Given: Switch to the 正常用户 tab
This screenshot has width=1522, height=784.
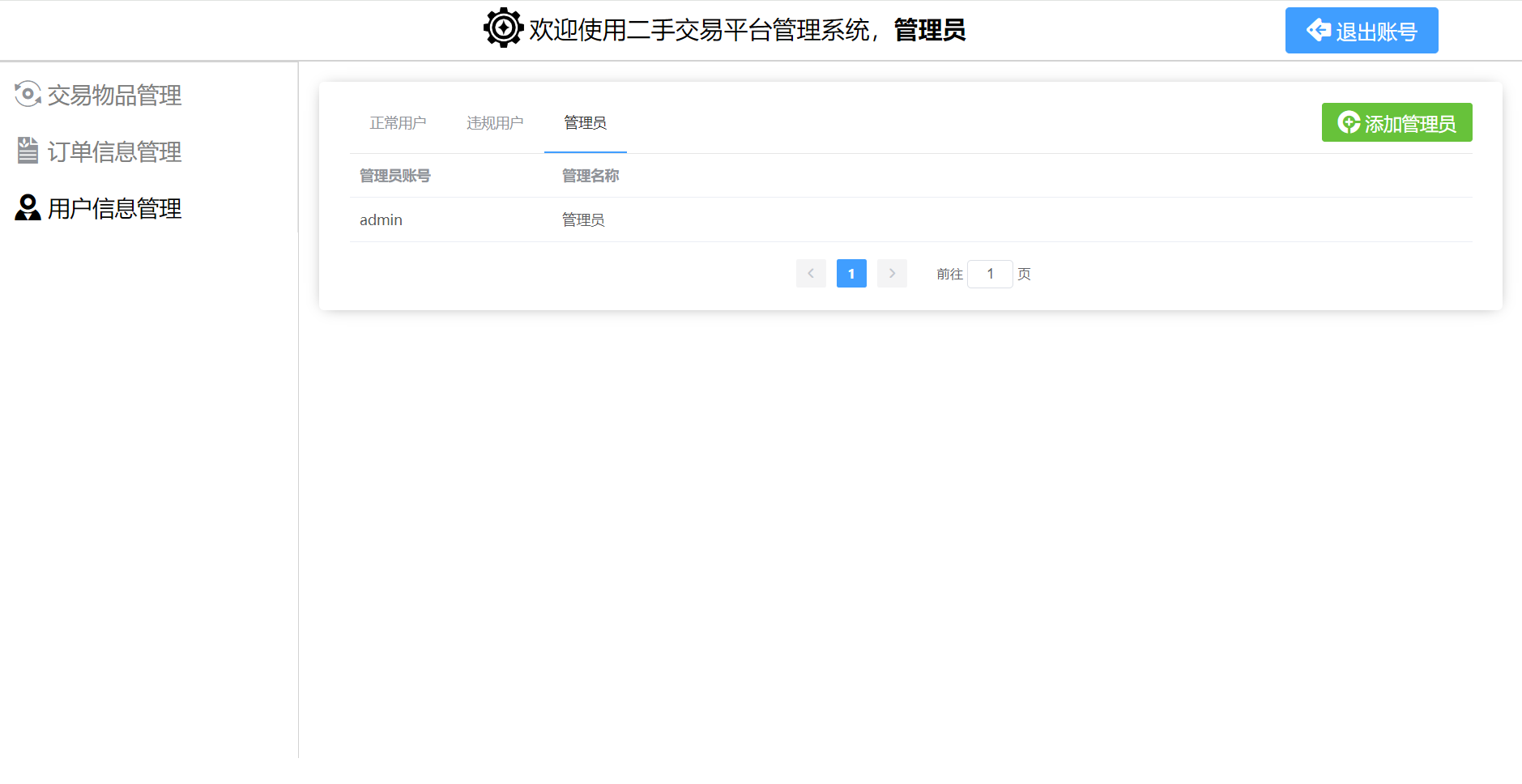Looking at the screenshot, I should (x=398, y=122).
